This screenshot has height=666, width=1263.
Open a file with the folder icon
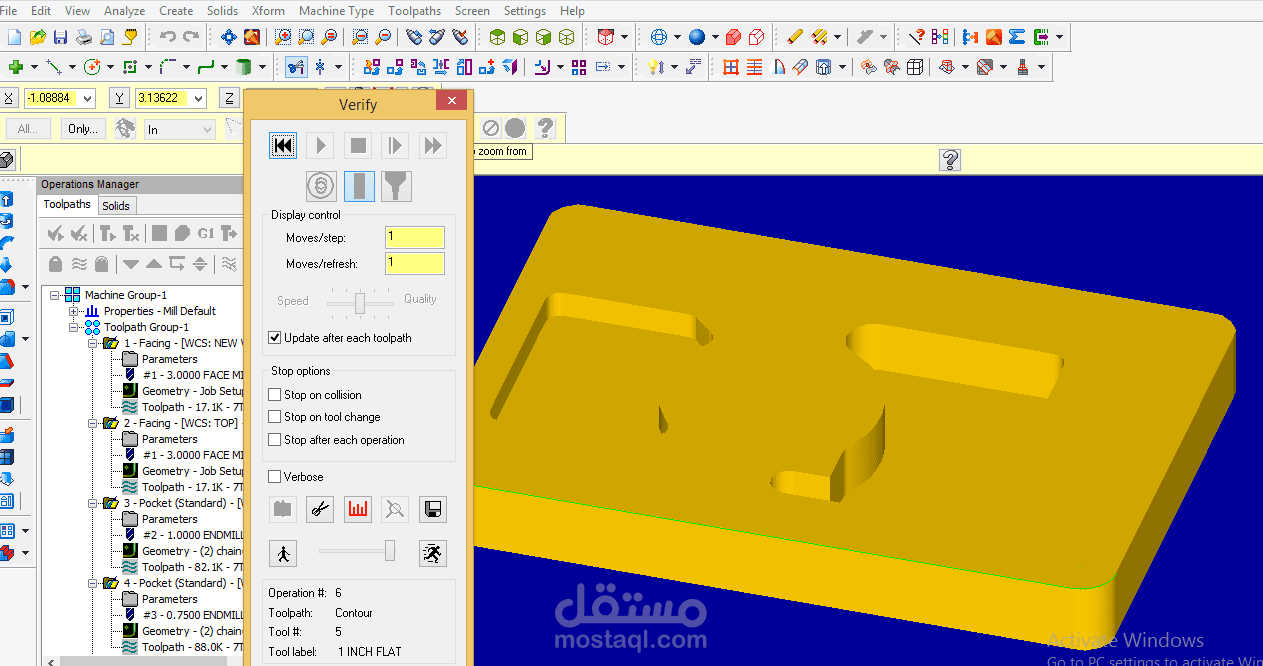(x=37, y=37)
